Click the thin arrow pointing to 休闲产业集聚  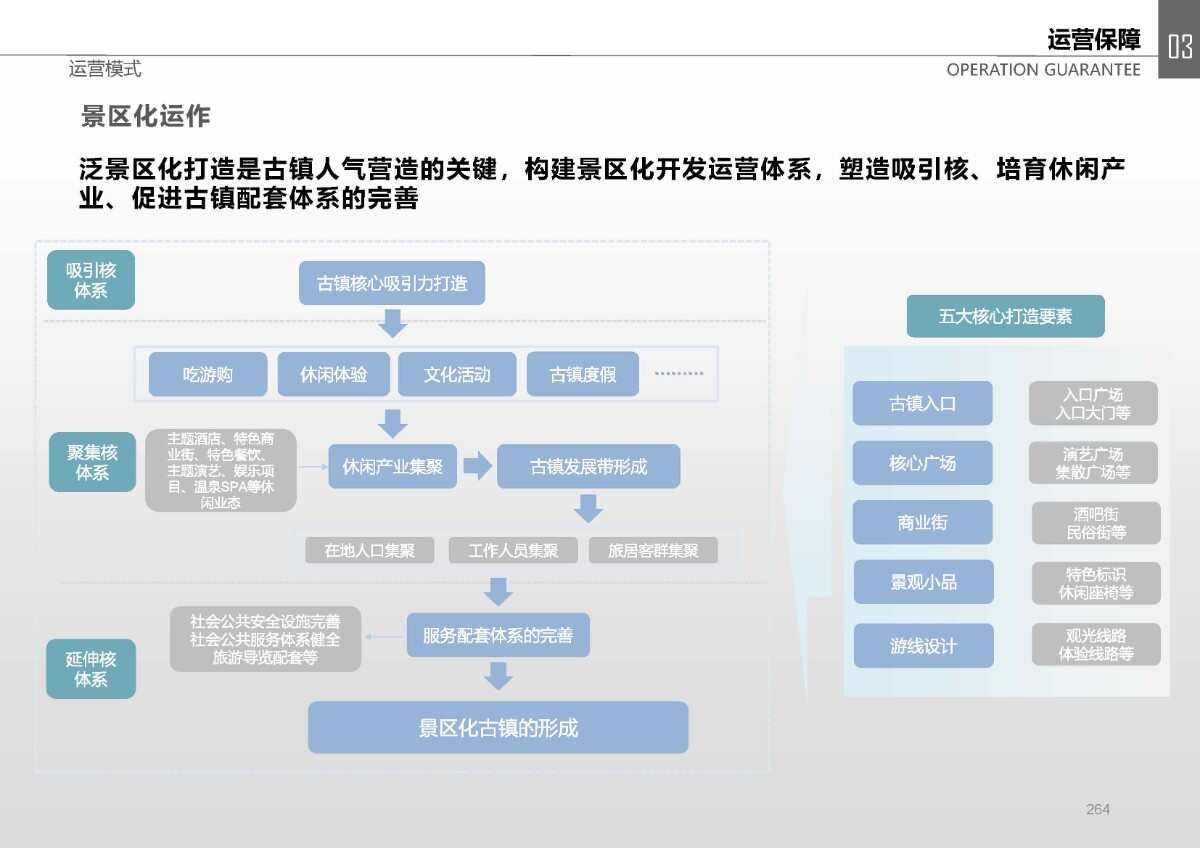point(314,466)
